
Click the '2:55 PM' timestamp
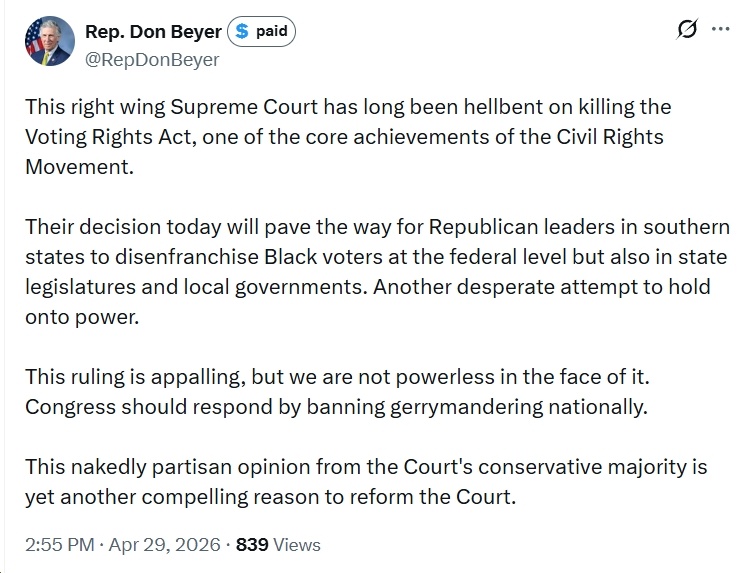59,545
